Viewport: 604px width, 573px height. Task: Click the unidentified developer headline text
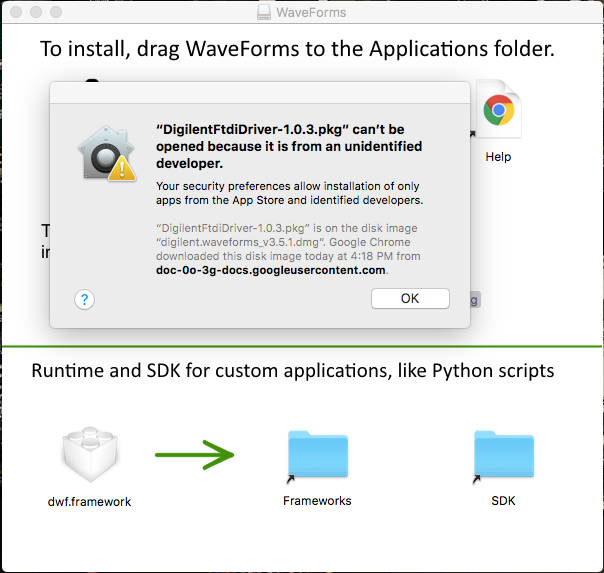pyautogui.click(x=289, y=146)
